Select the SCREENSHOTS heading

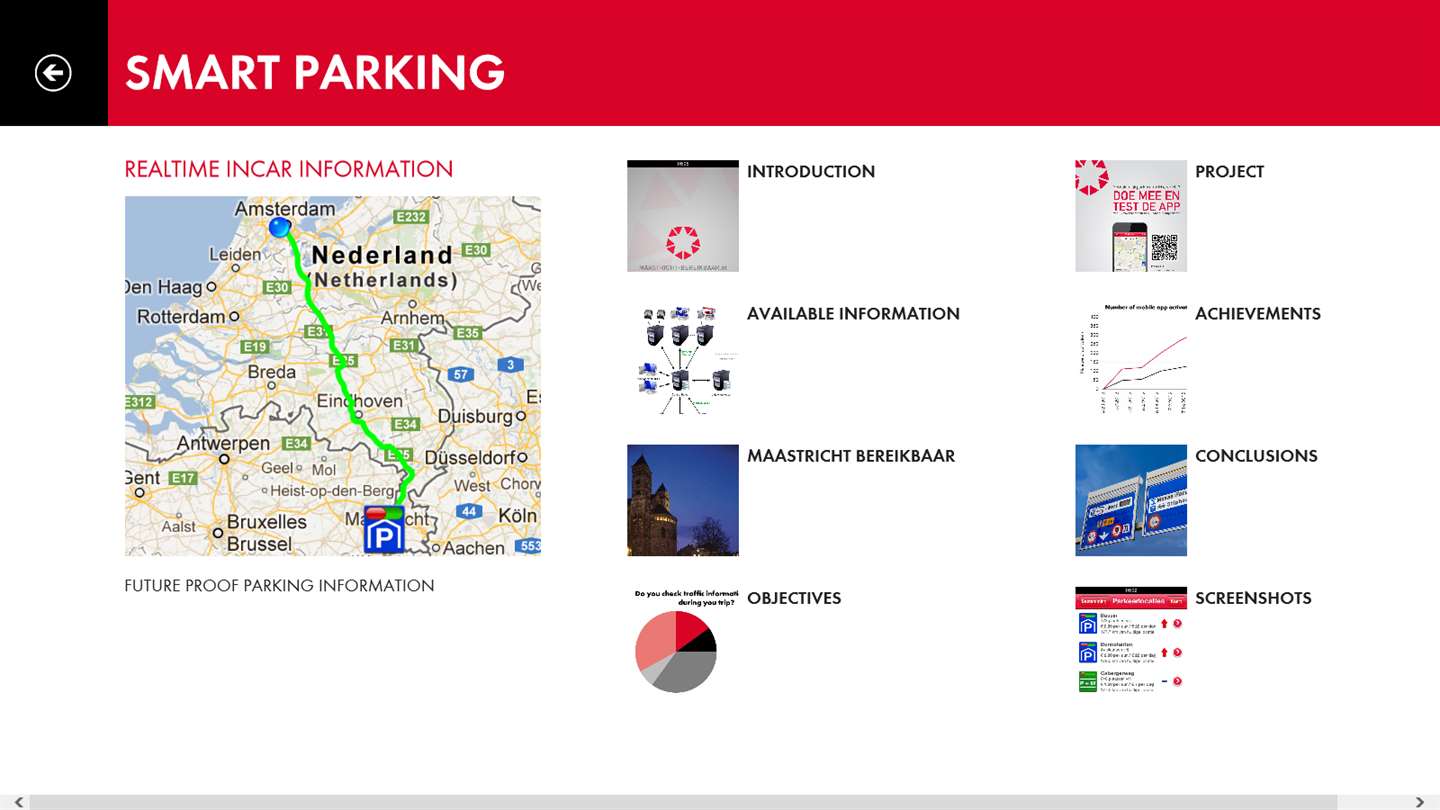coord(1253,598)
